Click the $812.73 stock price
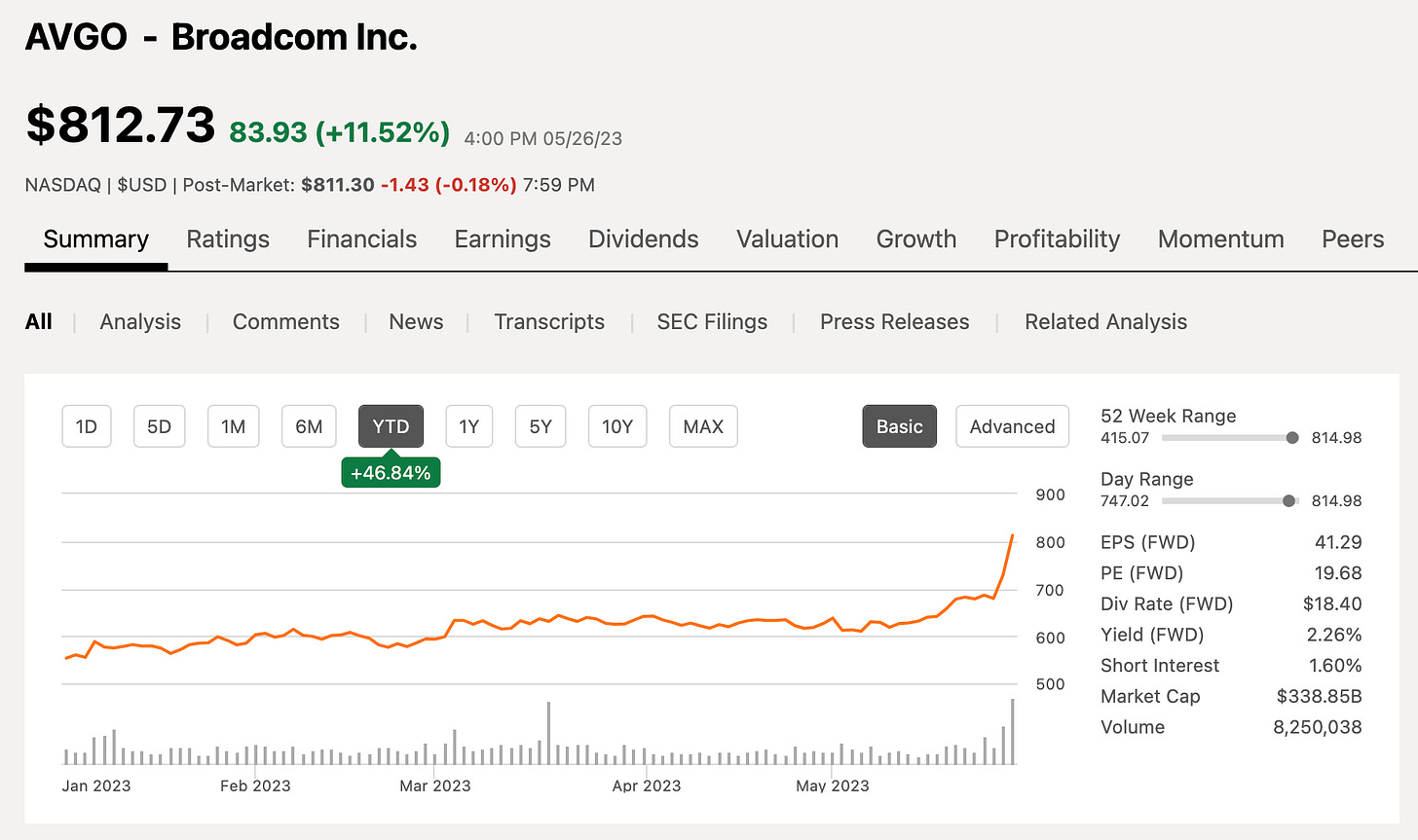 pyautogui.click(x=121, y=126)
